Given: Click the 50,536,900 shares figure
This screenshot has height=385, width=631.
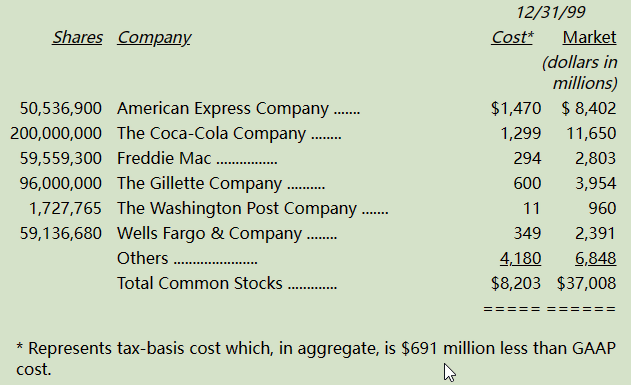Looking at the screenshot, I should (x=61, y=109).
